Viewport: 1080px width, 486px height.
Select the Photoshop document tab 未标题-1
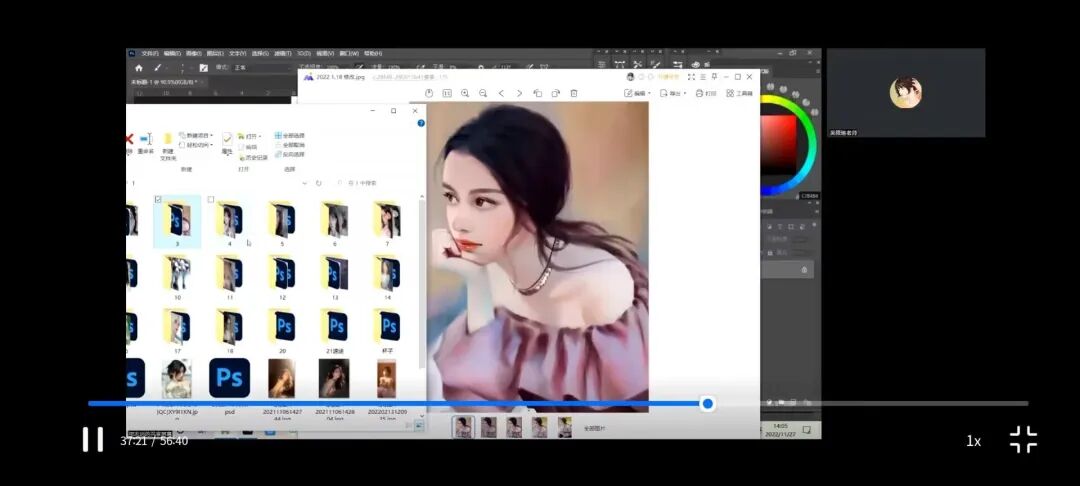pyautogui.click(x=164, y=82)
